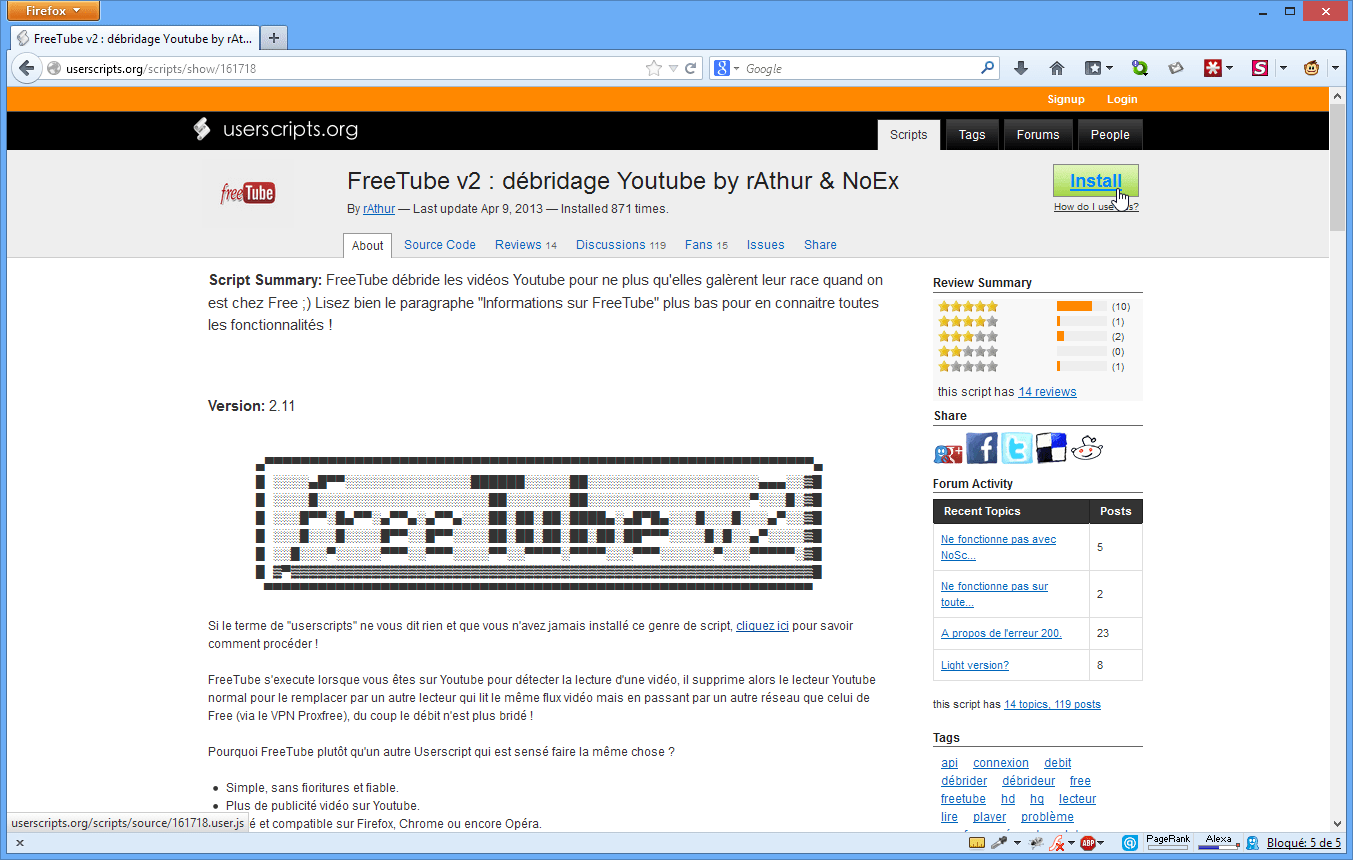Open the Tags site tab
This screenshot has width=1353, height=860.
coord(972,135)
